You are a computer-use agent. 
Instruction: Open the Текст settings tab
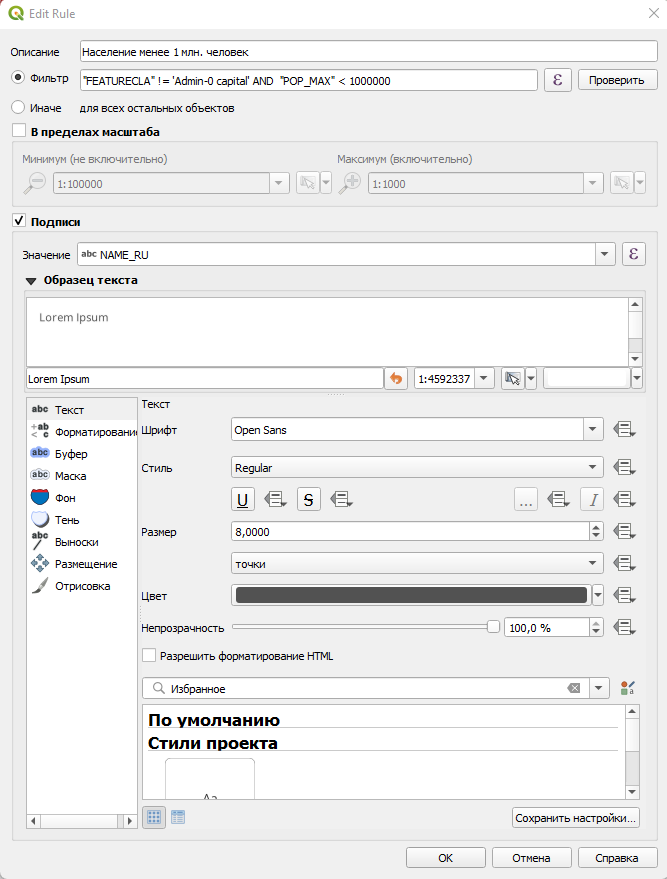coord(82,410)
